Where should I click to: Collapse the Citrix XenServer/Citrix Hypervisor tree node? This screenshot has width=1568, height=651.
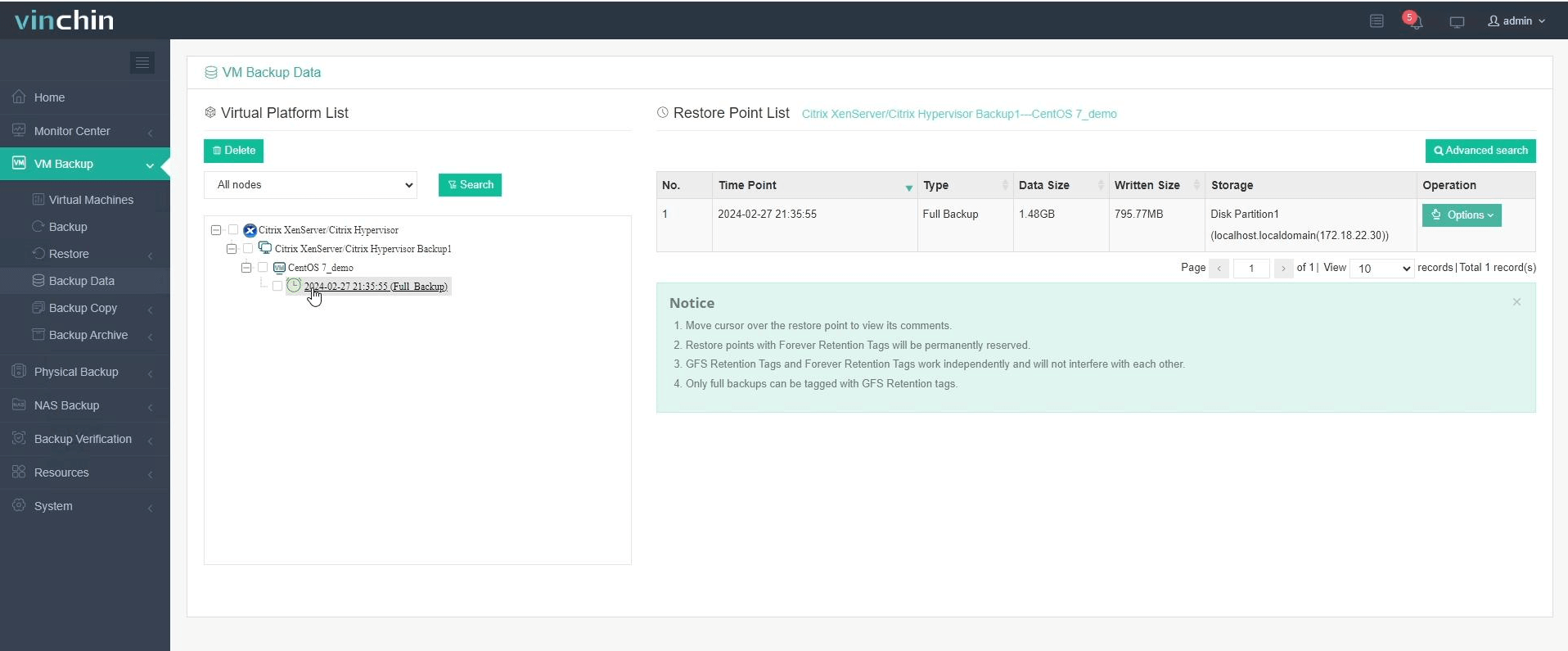click(216, 230)
